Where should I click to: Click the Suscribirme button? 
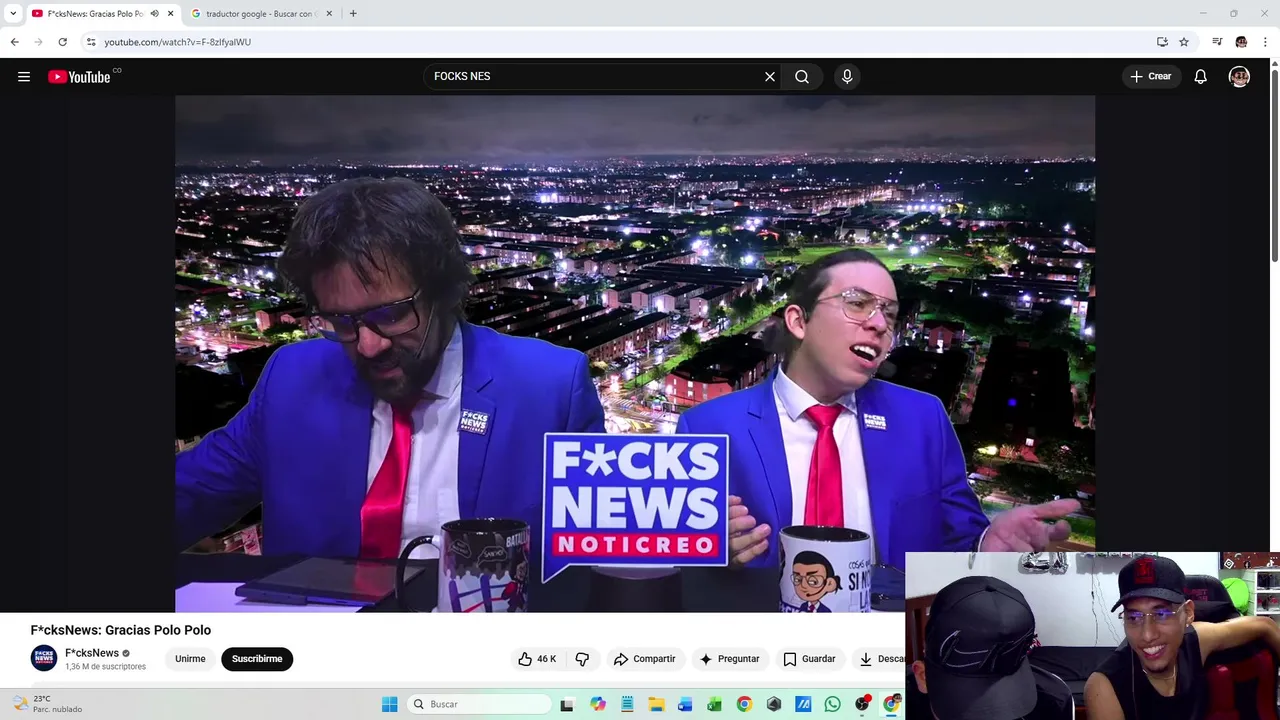pos(257,659)
